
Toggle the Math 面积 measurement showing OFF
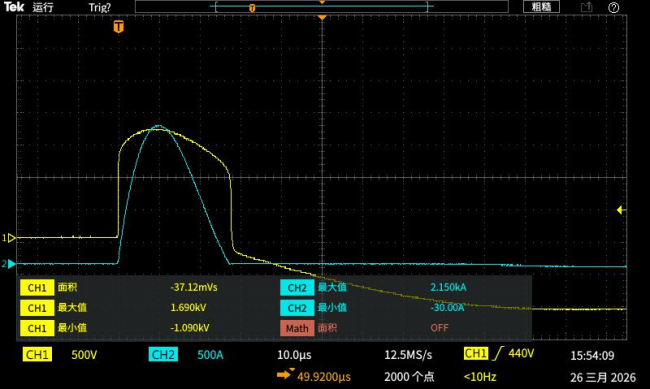click(x=406, y=328)
